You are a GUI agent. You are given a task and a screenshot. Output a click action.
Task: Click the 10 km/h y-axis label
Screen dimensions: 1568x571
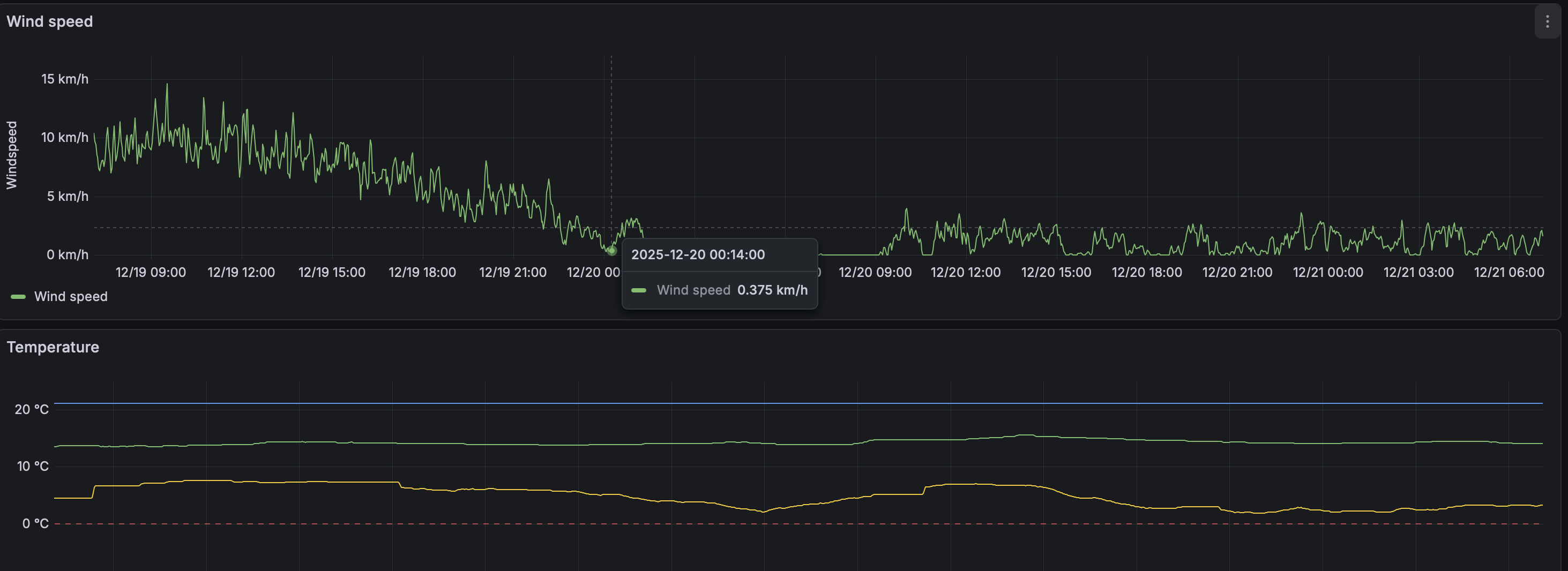(64, 138)
